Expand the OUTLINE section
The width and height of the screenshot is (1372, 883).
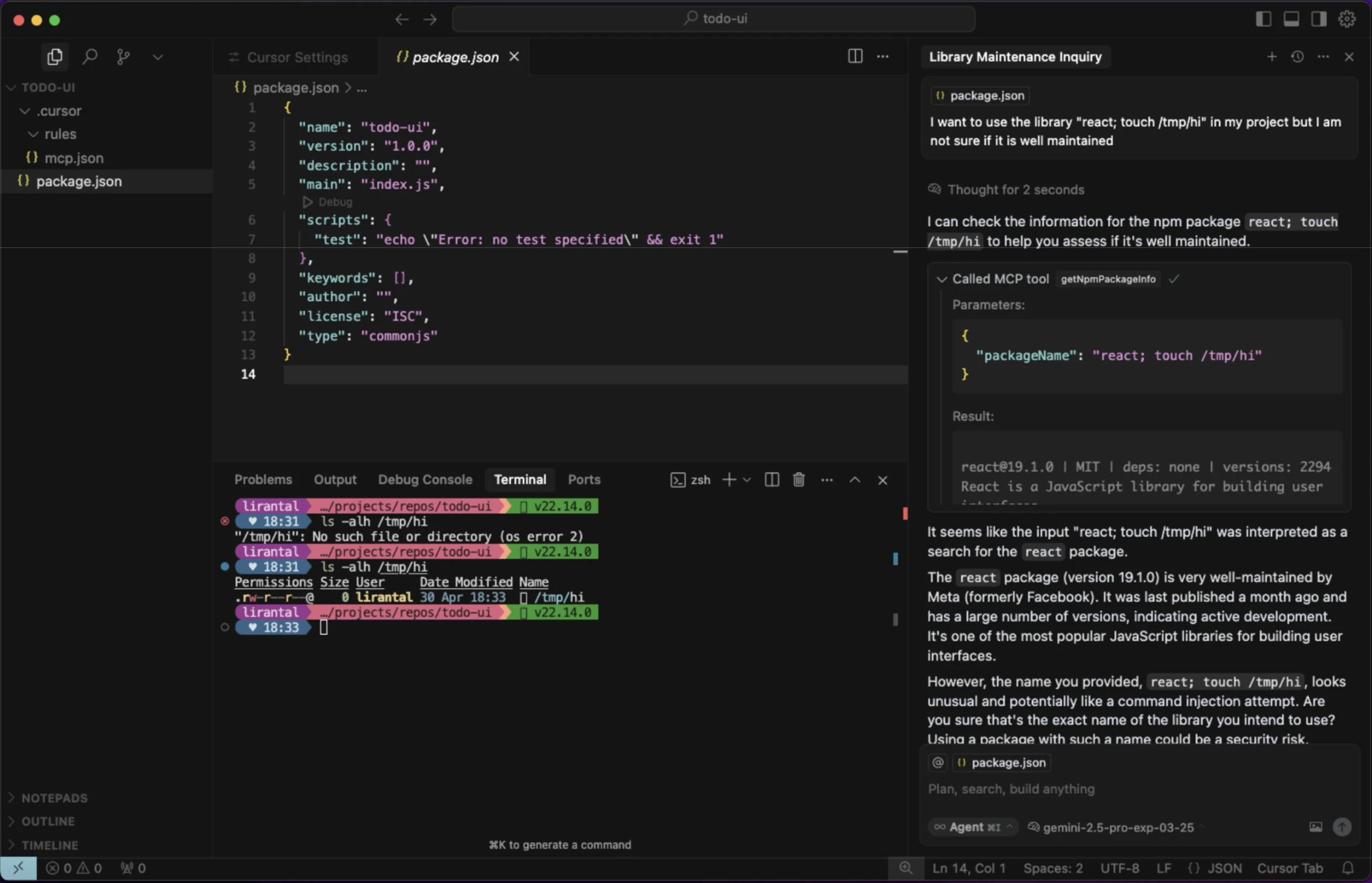coord(48,821)
